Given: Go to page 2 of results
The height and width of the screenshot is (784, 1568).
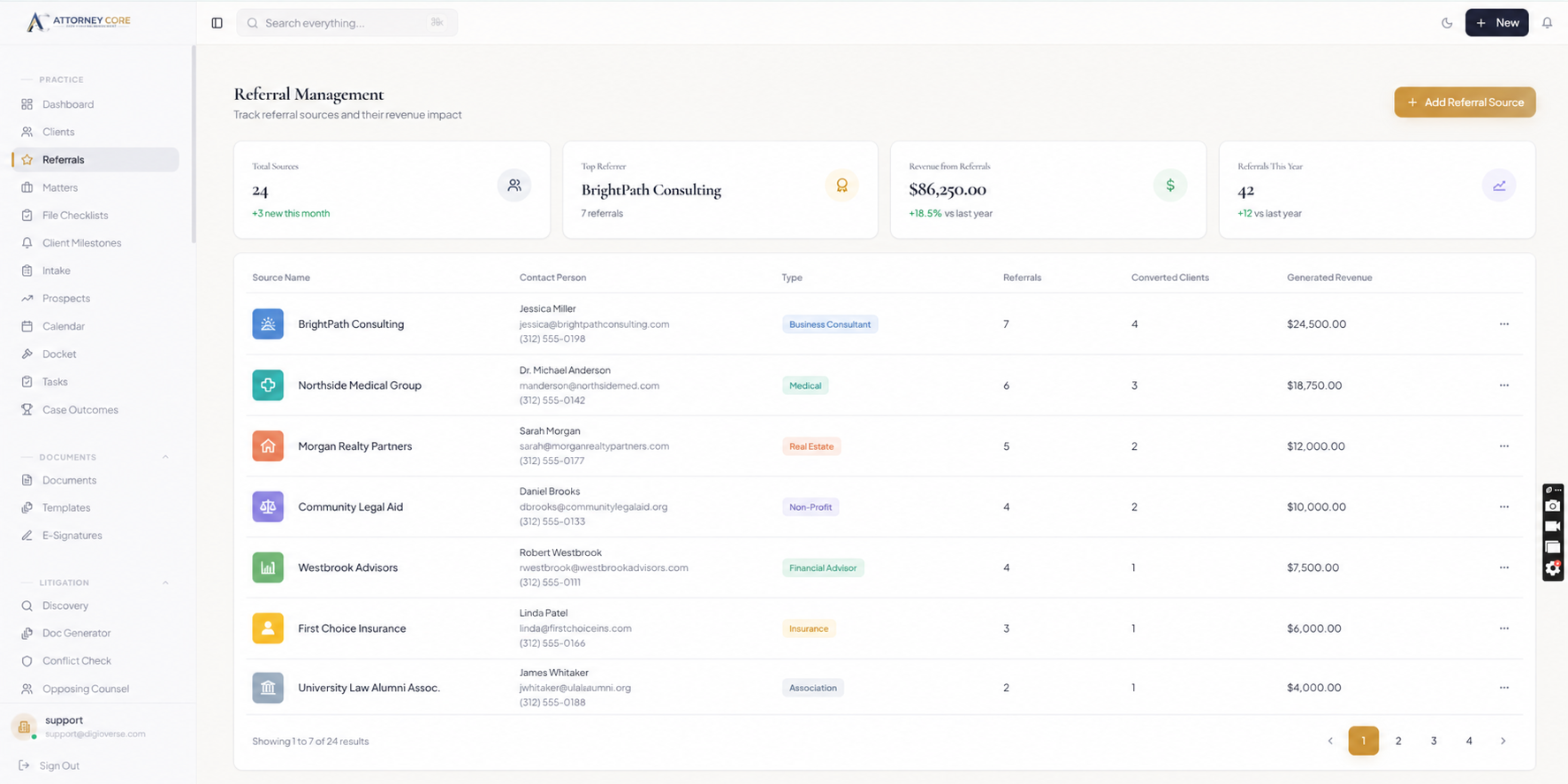Looking at the screenshot, I should pyautogui.click(x=1398, y=741).
